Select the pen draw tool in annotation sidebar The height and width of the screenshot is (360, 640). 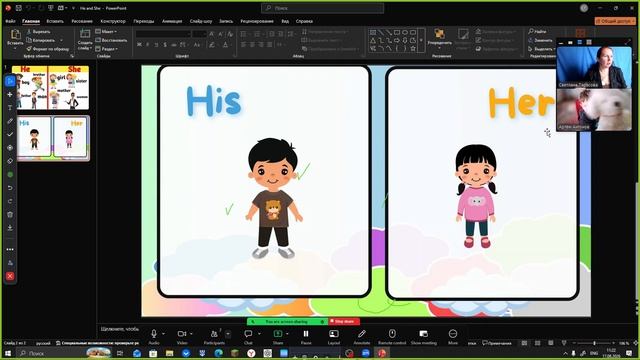[10, 121]
